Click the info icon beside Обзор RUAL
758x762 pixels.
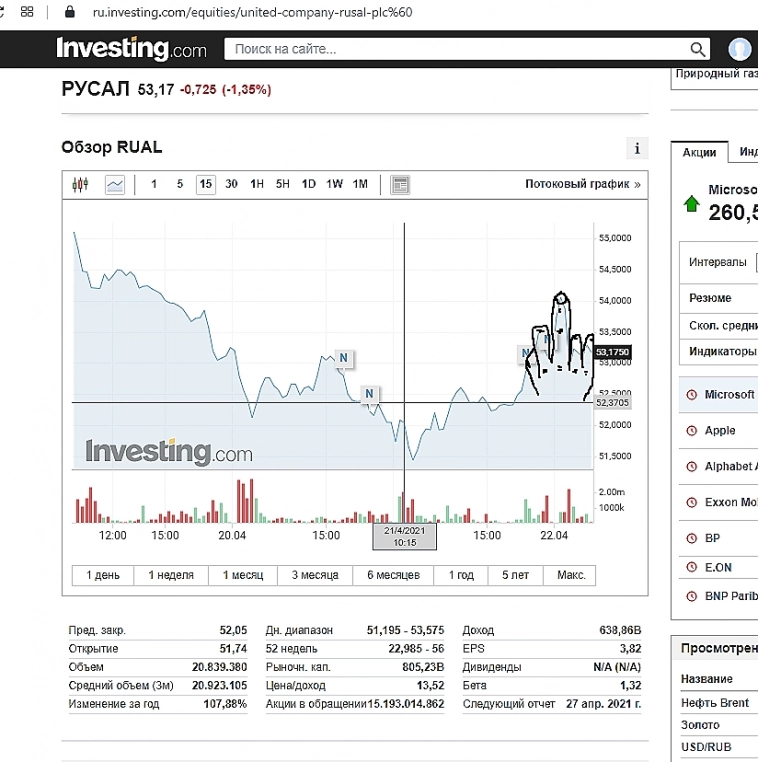click(637, 149)
